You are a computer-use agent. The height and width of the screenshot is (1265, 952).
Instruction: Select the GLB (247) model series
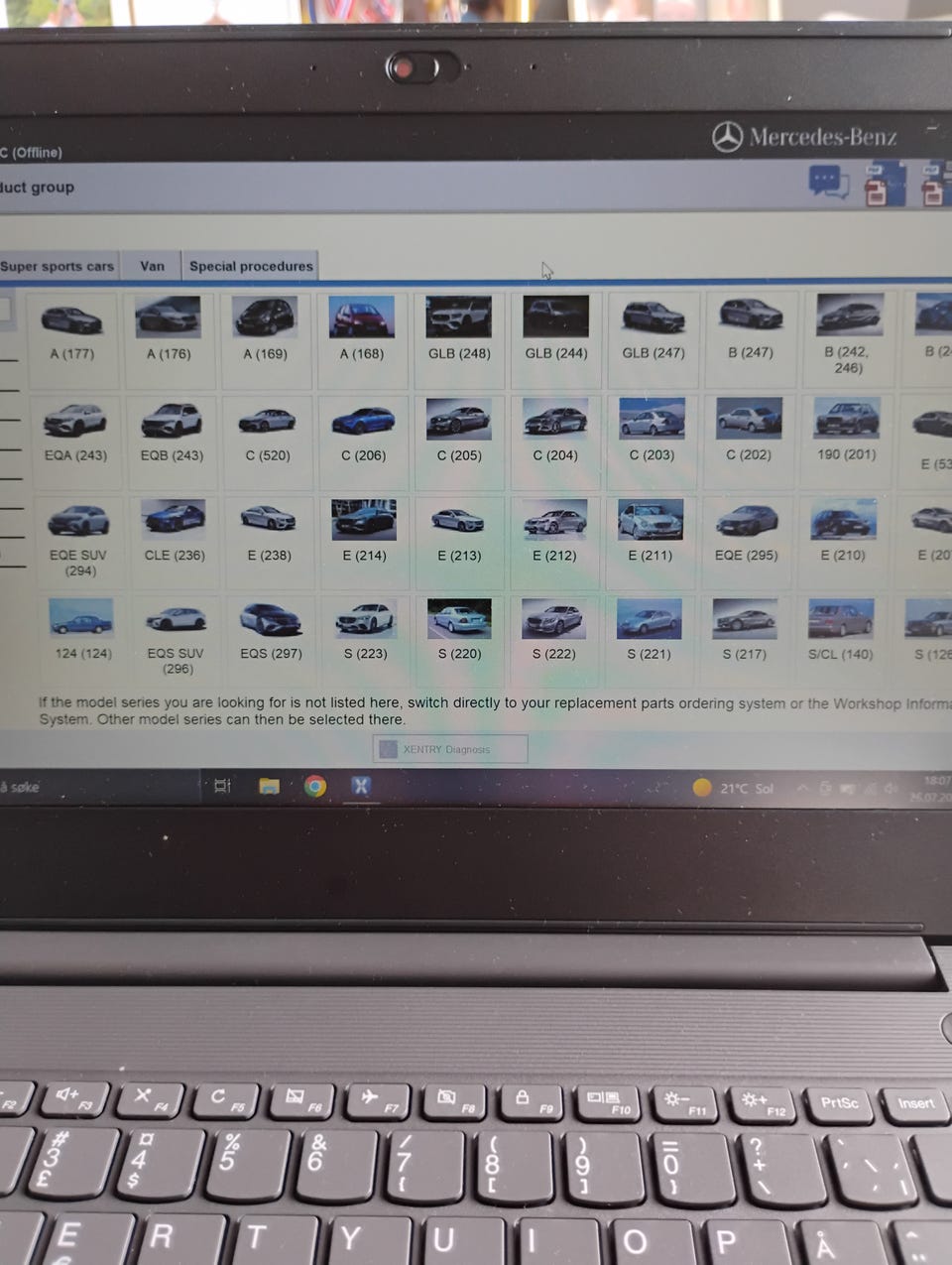(x=654, y=338)
